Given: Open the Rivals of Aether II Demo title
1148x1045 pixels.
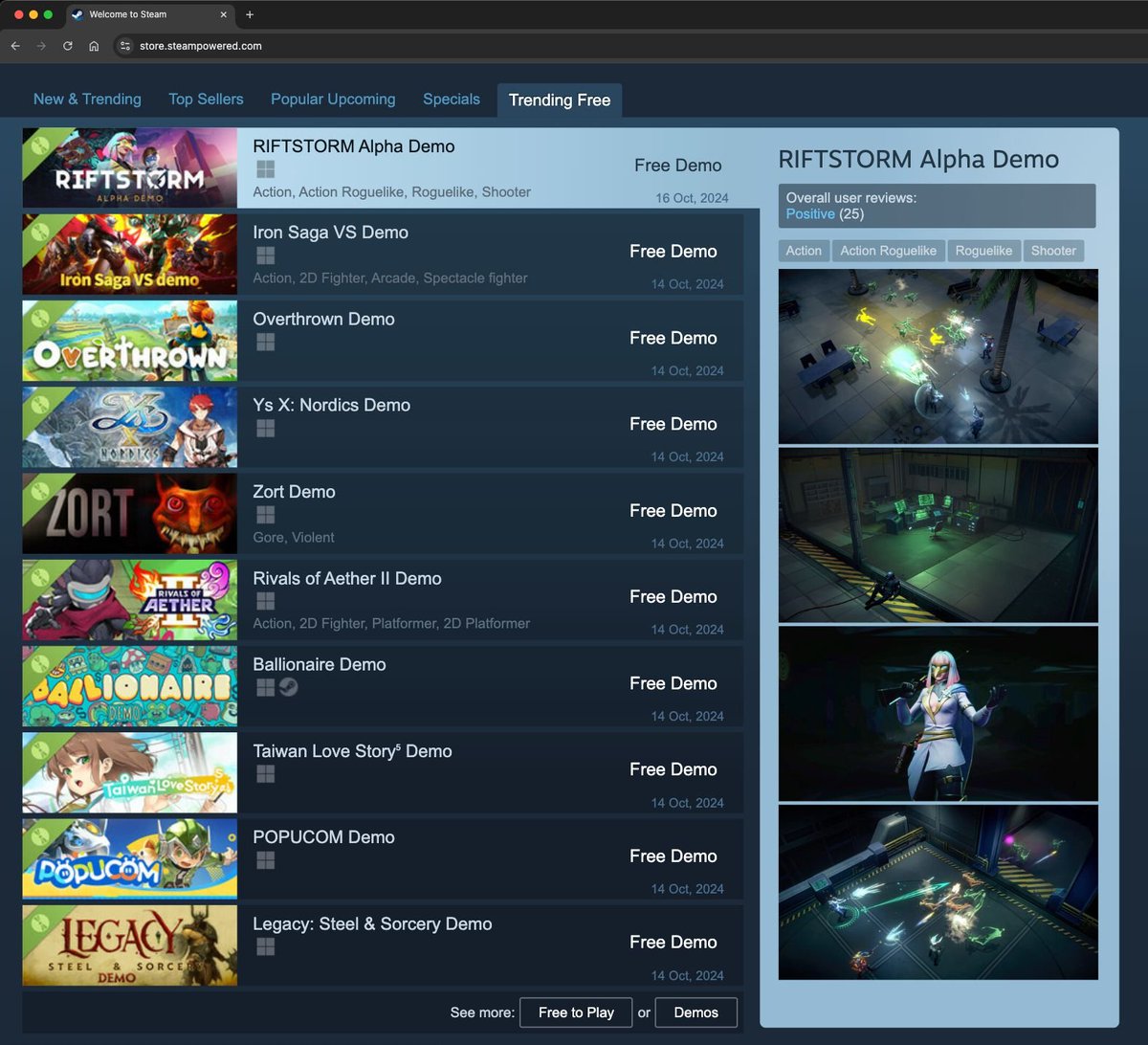Looking at the screenshot, I should click(x=347, y=578).
